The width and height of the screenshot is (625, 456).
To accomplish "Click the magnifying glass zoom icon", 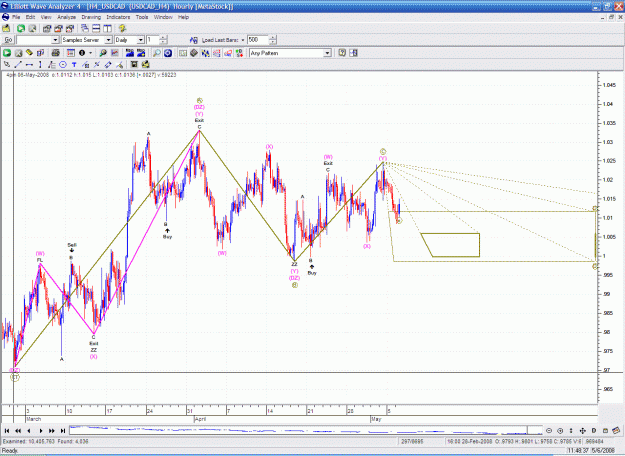I will 157,53.
